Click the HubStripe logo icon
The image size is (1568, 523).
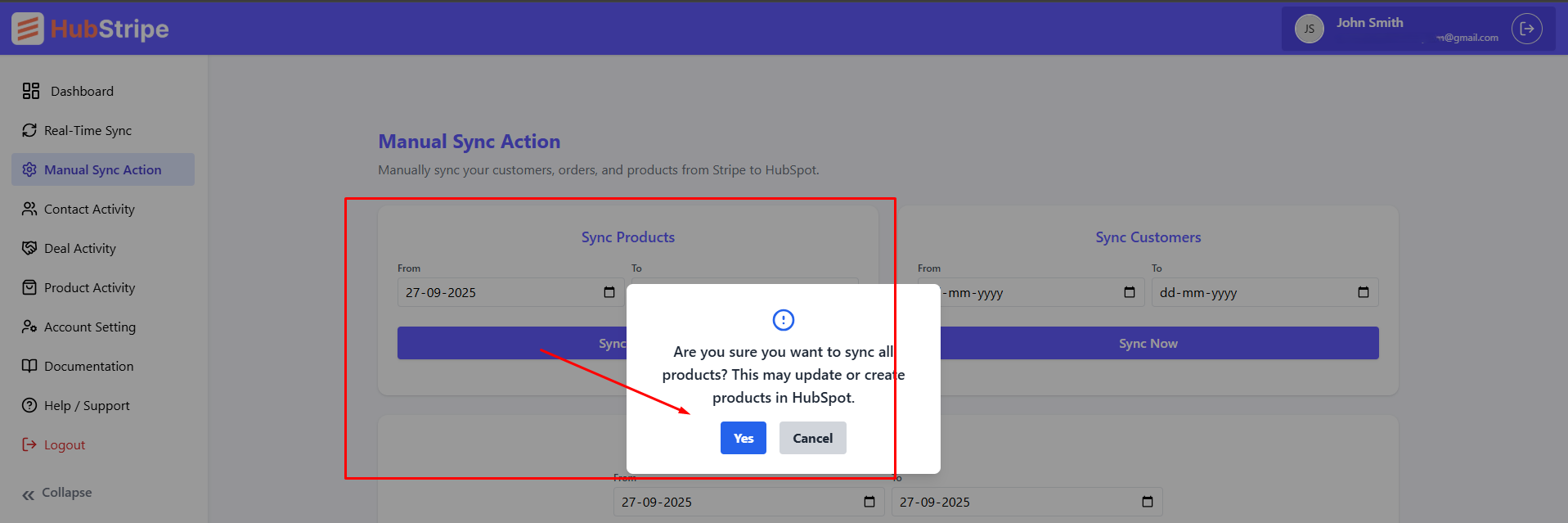pyautogui.click(x=28, y=29)
